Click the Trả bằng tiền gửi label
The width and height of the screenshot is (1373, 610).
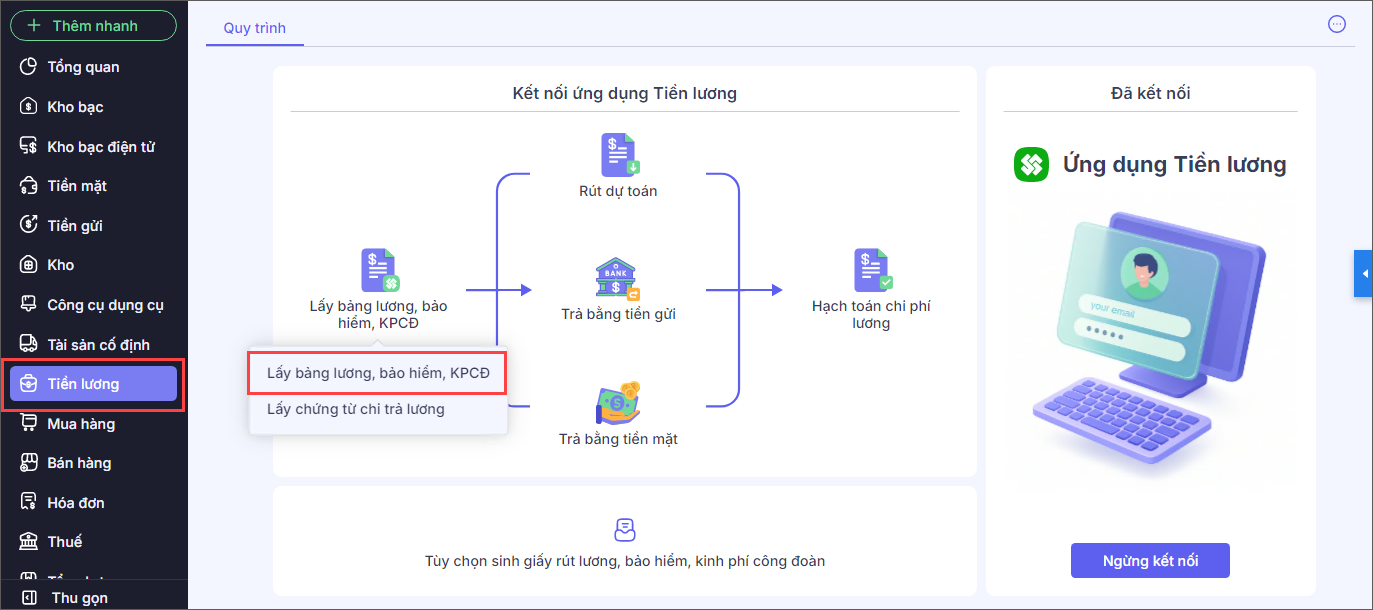click(x=618, y=314)
